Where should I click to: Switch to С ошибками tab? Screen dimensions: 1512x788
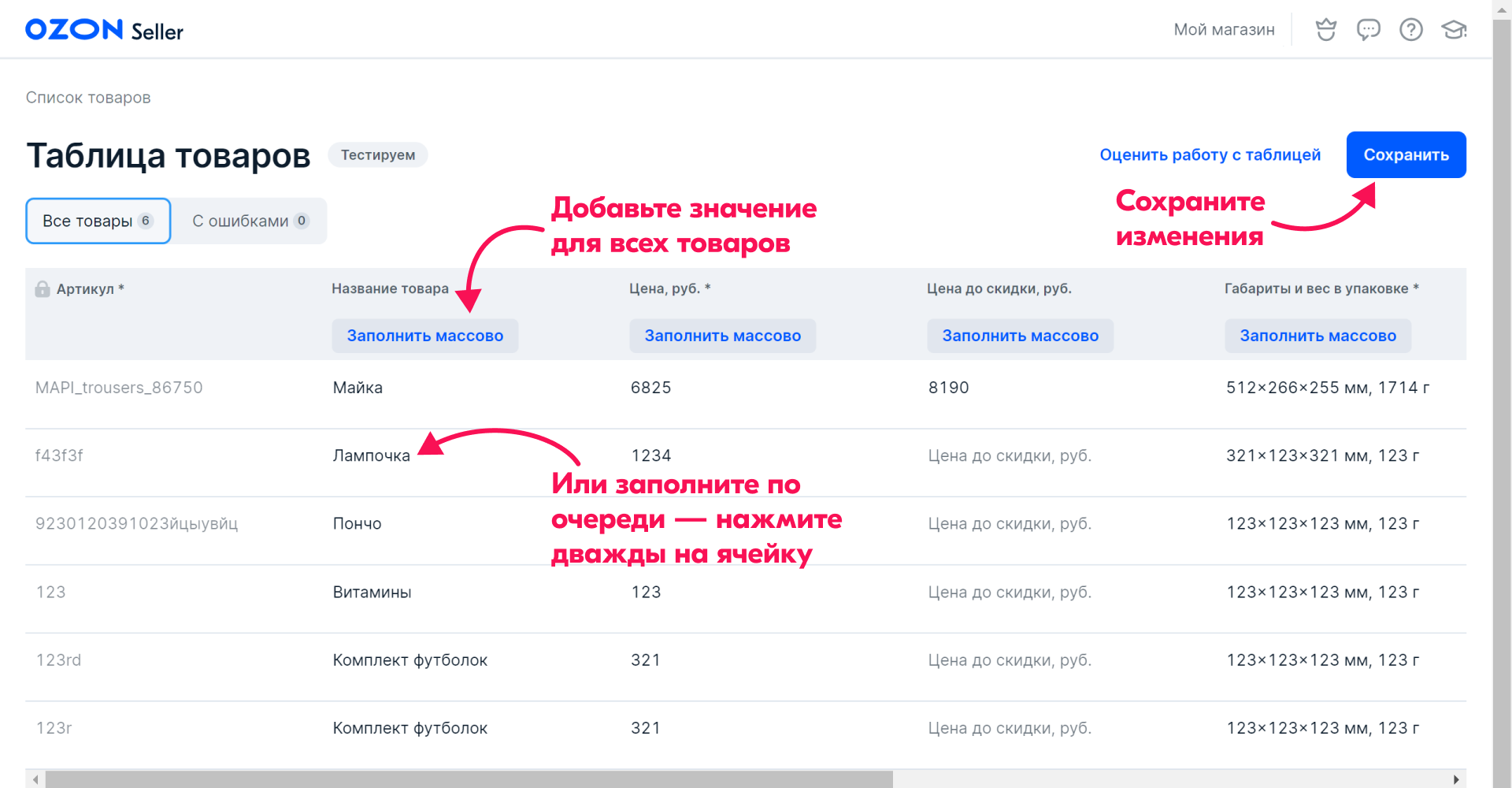click(x=250, y=221)
